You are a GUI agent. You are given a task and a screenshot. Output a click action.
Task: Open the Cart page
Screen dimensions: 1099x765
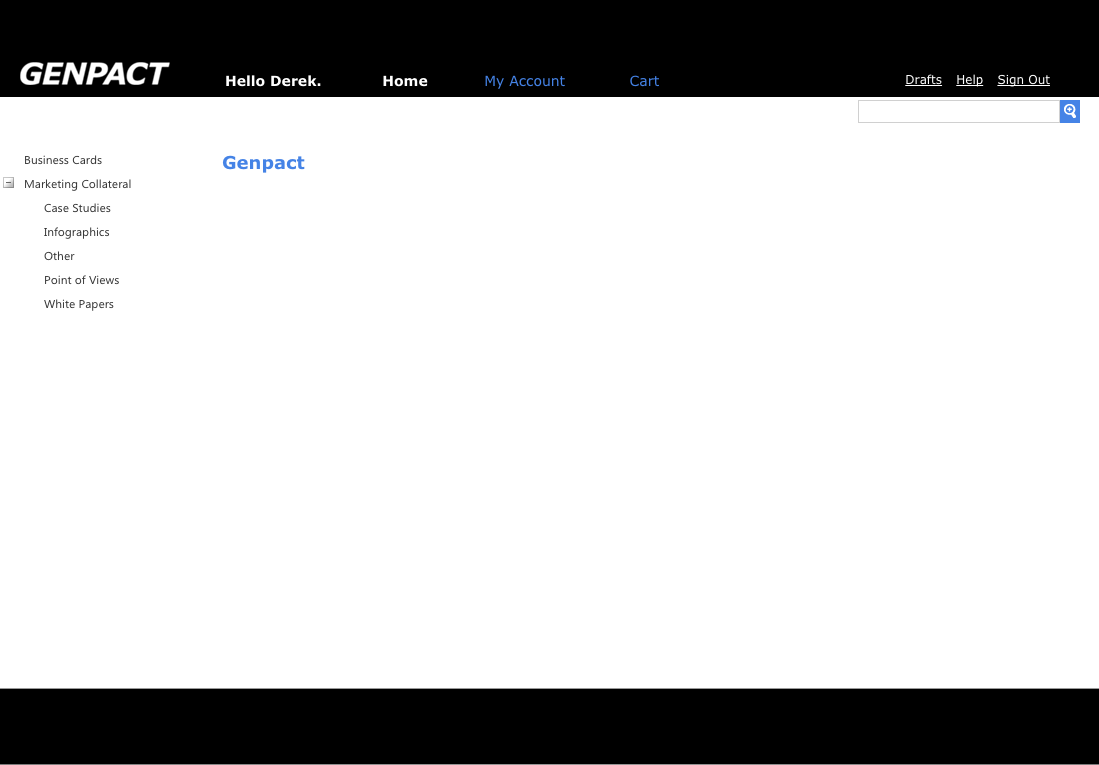pos(644,81)
